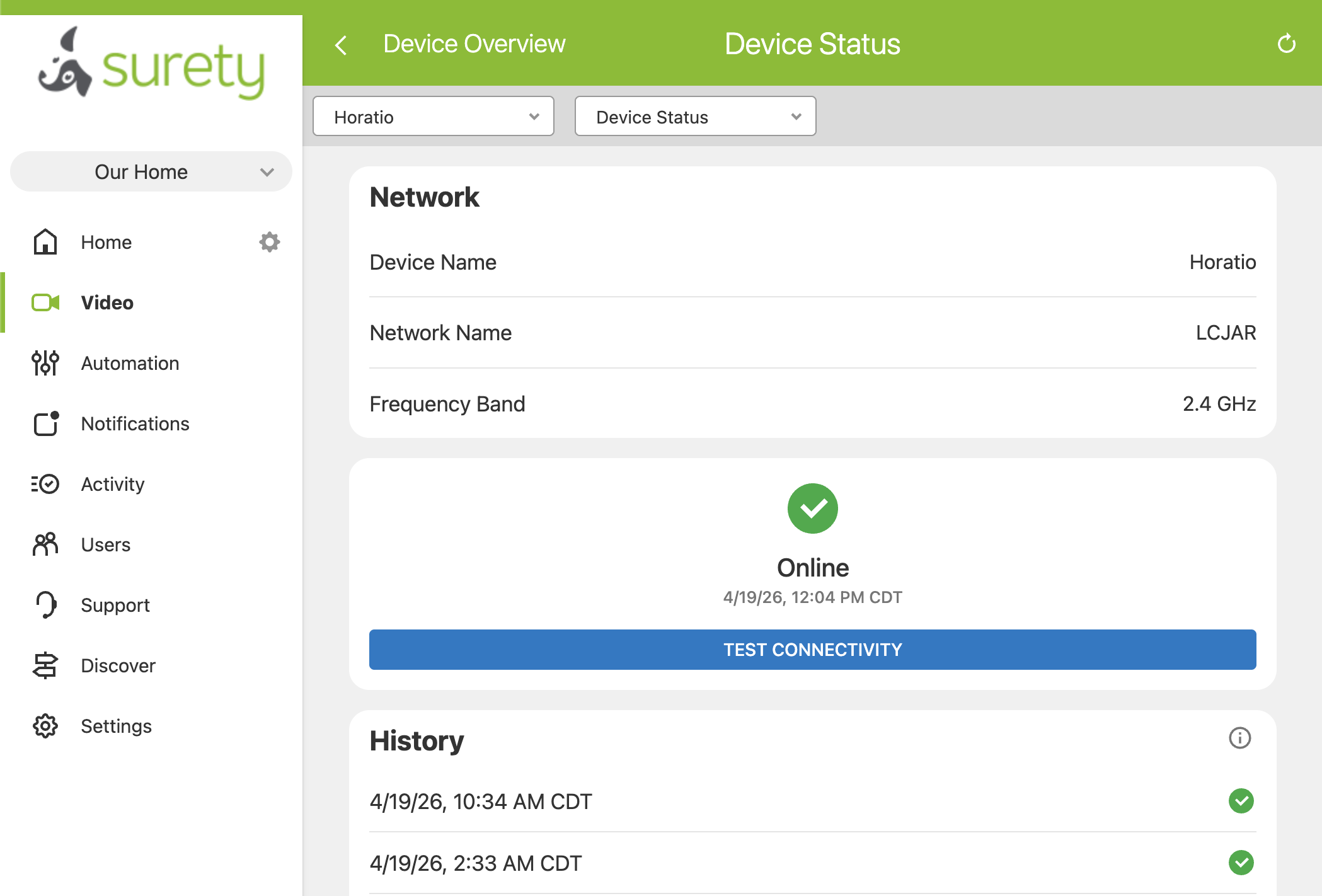This screenshot has width=1322, height=896.
Task: Refresh the page with the reload icon
Action: pyautogui.click(x=1286, y=43)
